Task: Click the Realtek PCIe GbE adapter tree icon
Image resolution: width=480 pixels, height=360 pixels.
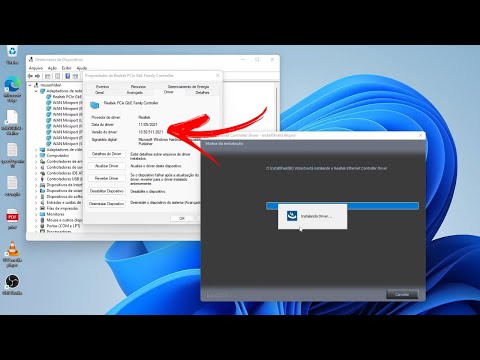Action: click(x=49, y=97)
